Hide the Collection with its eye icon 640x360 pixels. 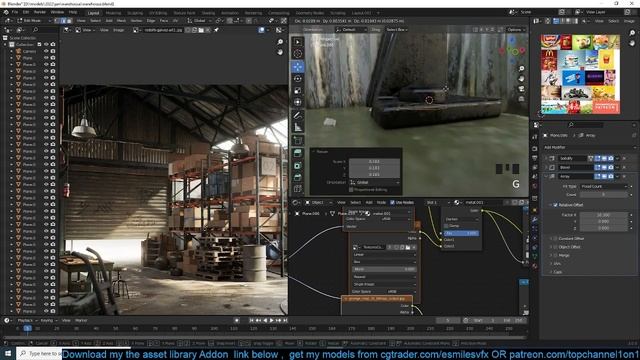point(46,44)
